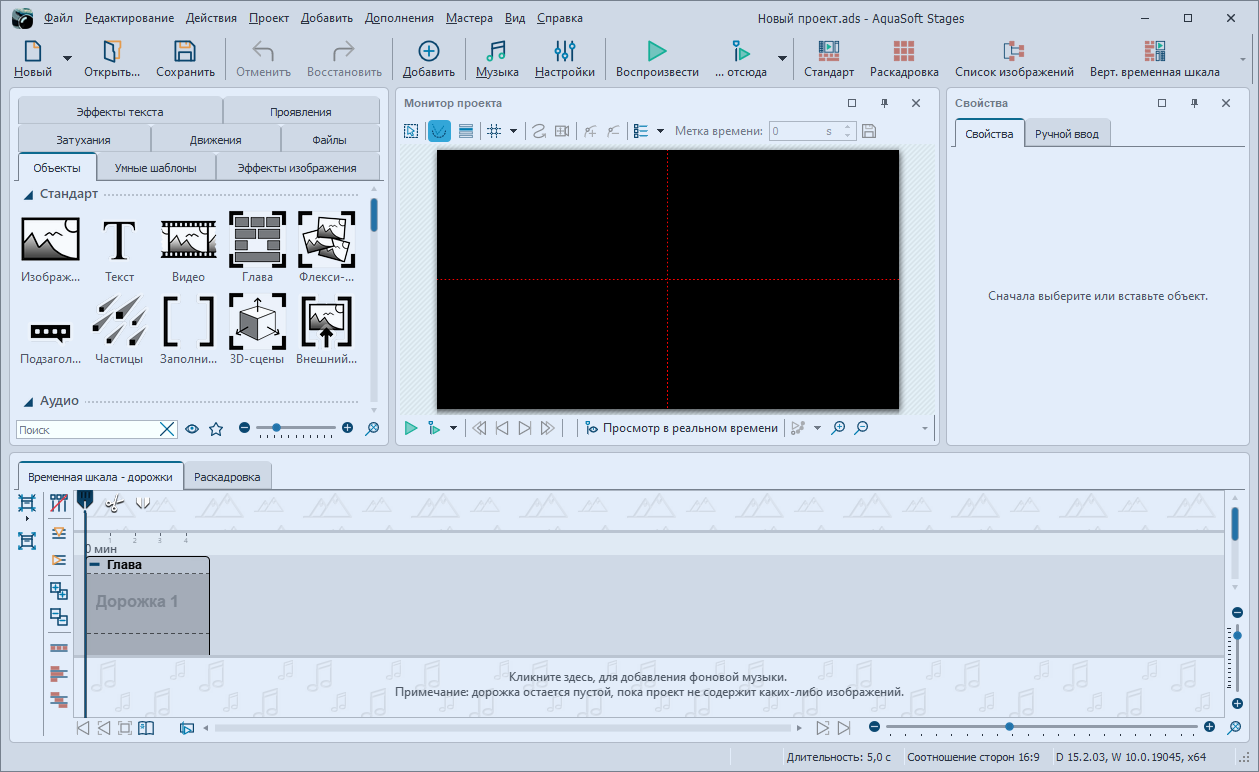
Task: Switch to the Ручной ввод tab
Action: pyautogui.click(x=1066, y=134)
